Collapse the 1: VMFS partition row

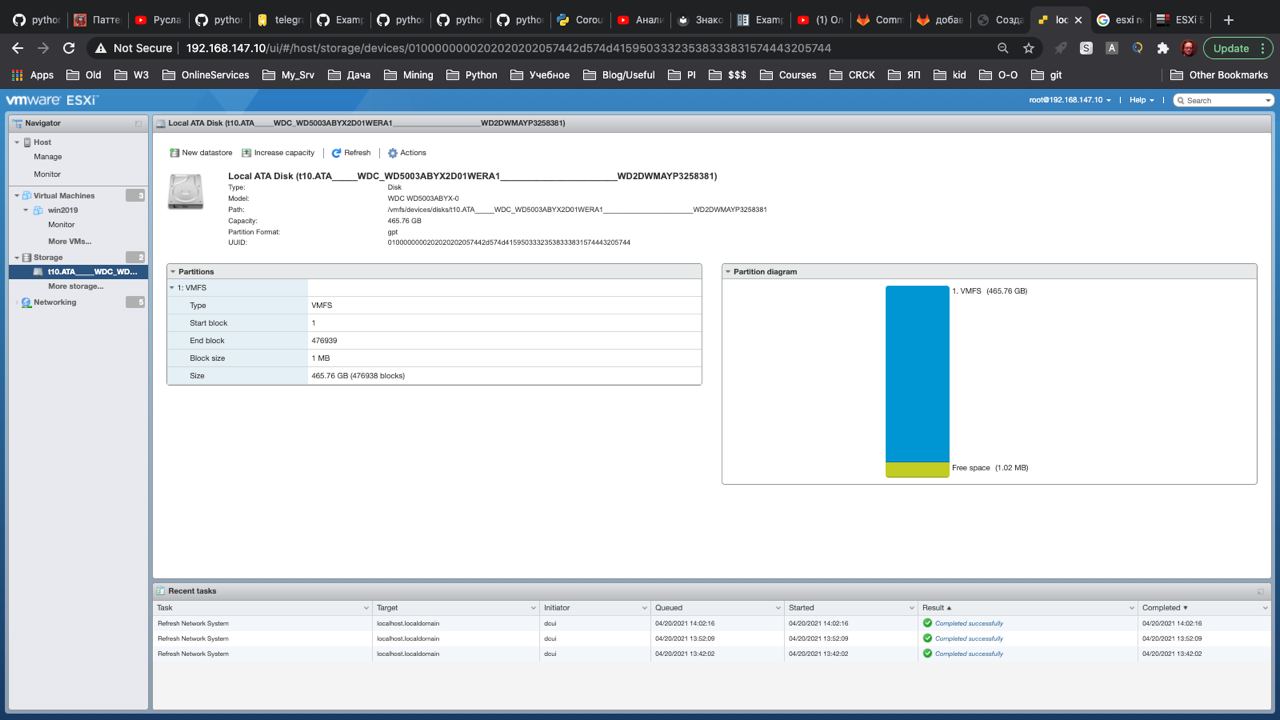tap(172, 288)
